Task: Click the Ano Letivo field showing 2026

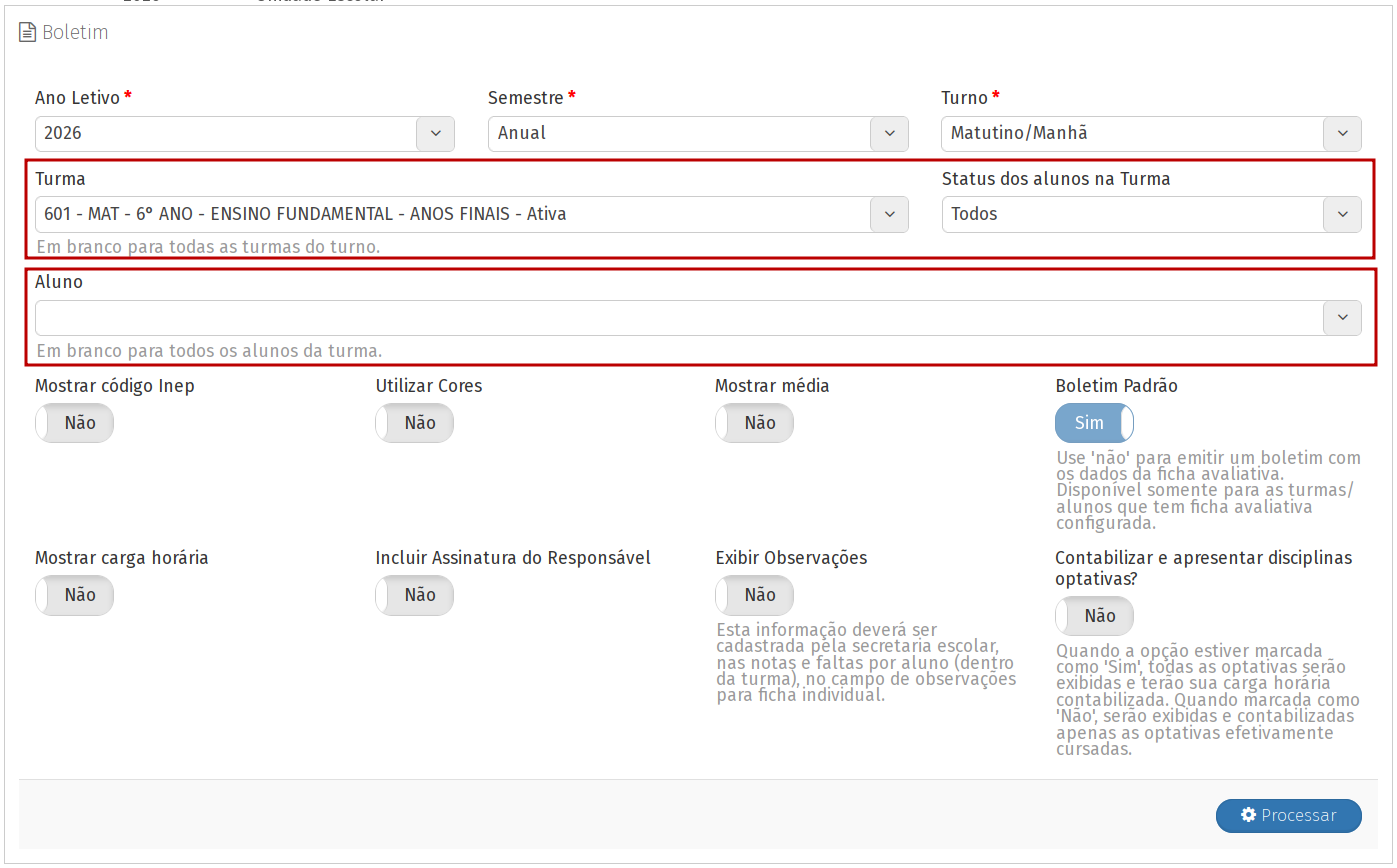Action: (x=225, y=134)
